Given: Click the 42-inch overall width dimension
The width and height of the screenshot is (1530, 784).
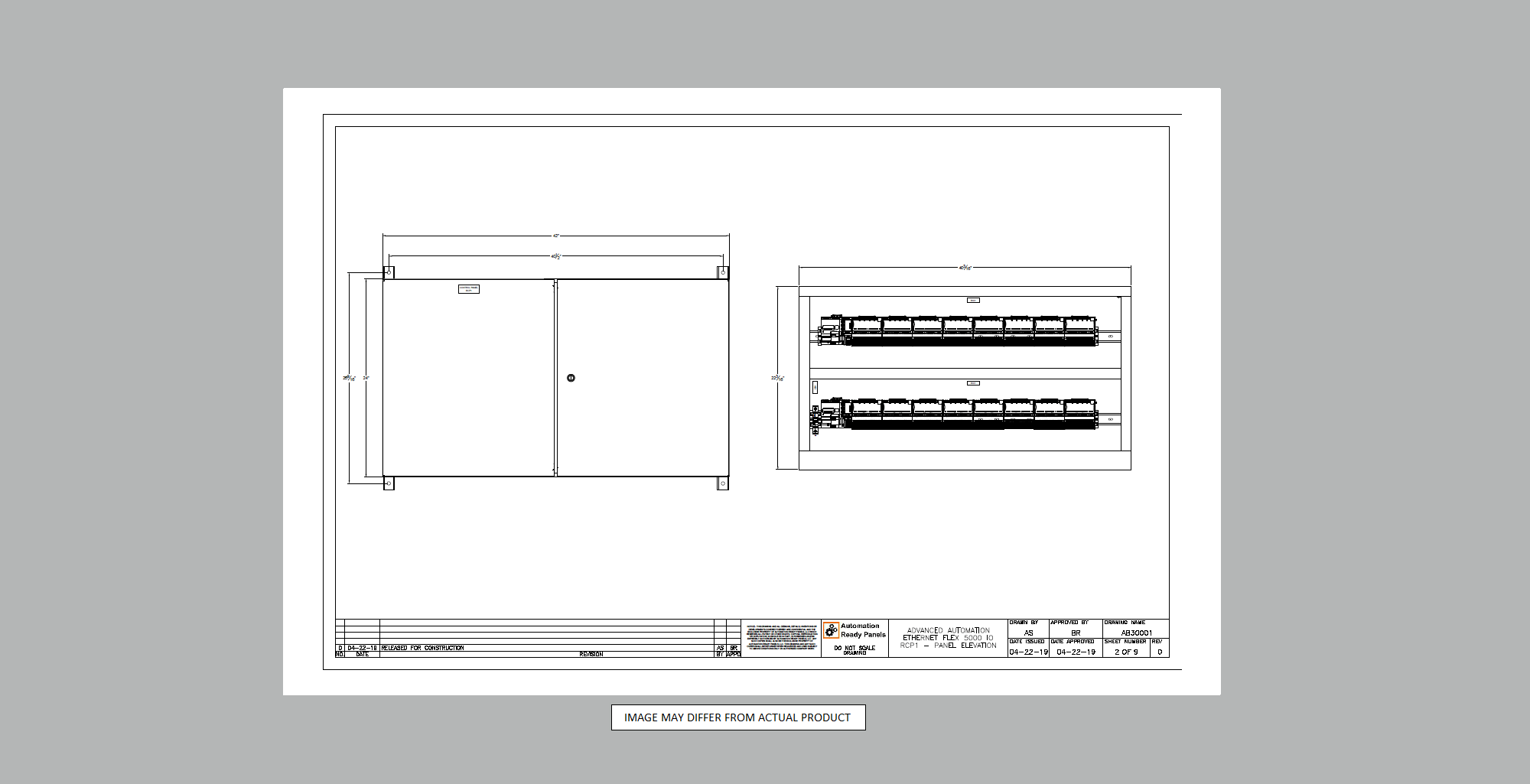Looking at the screenshot, I should [x=556, y=236].
